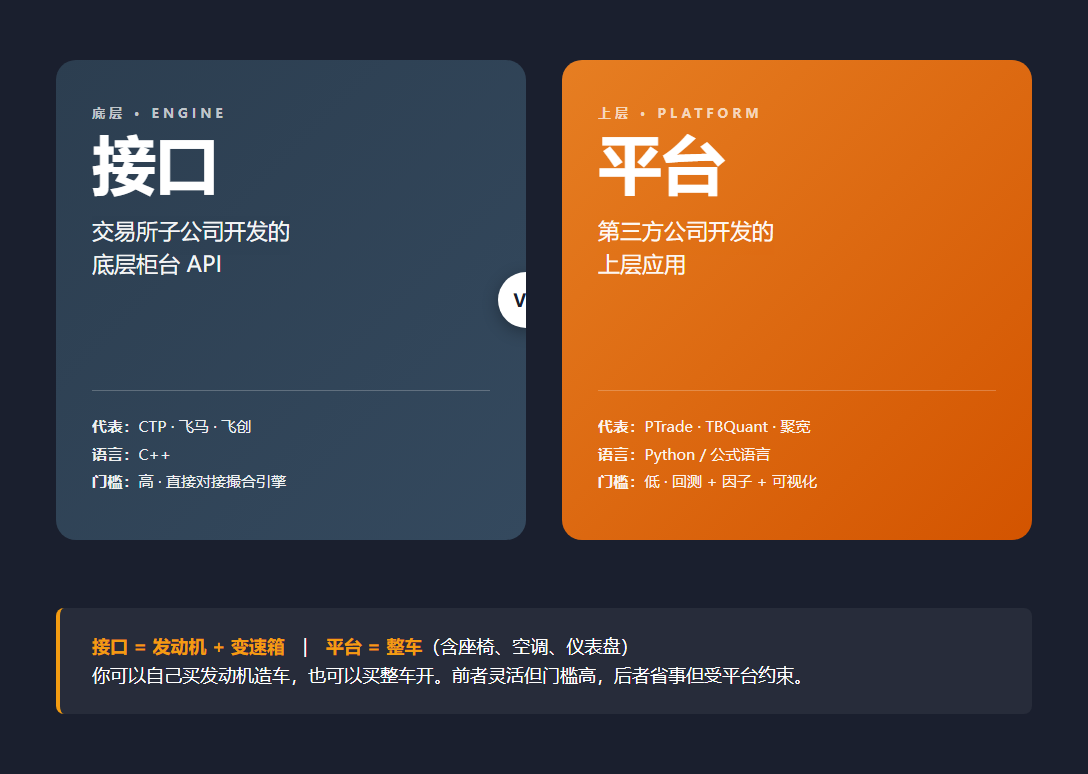The width and height of the screenshot is (1088, 774).
Task: Click text 底层柜台 API
Action: click(x=157, y=264)
